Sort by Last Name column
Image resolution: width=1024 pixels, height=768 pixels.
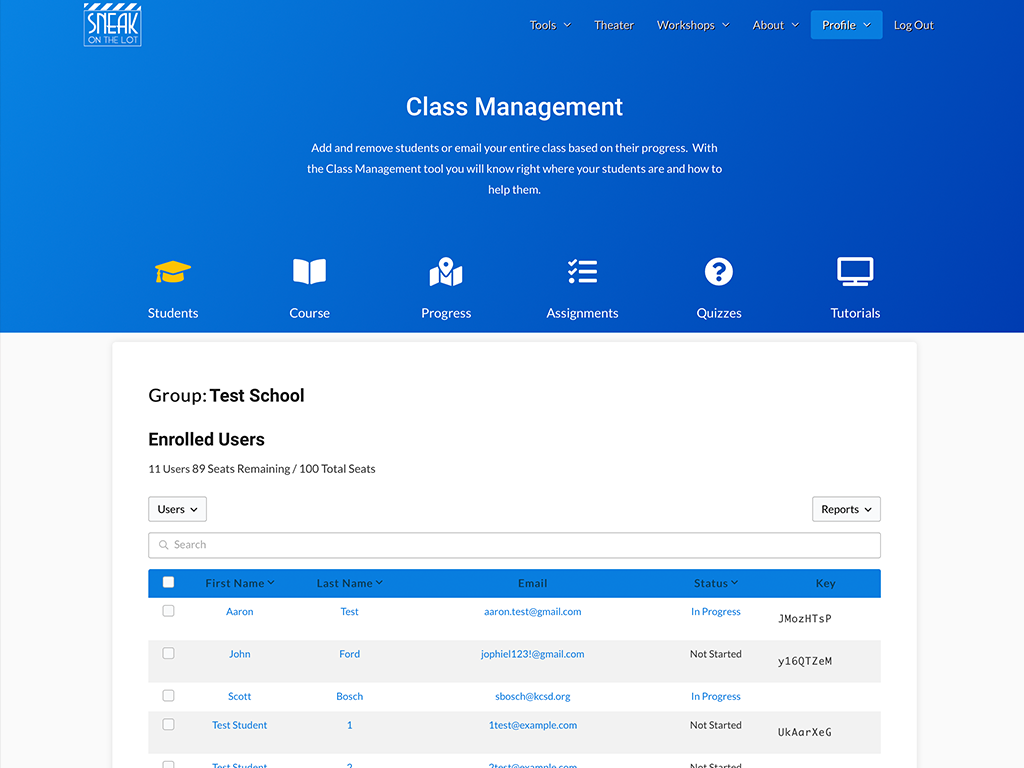click(349, 583)
